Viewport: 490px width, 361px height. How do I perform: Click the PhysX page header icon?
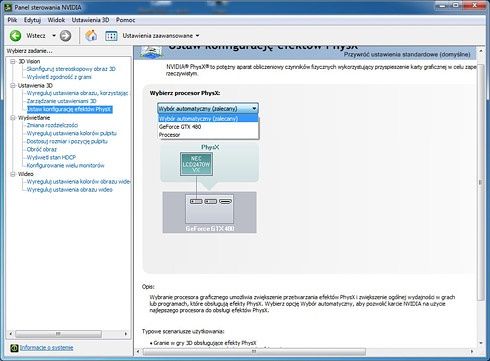point(151,52)
